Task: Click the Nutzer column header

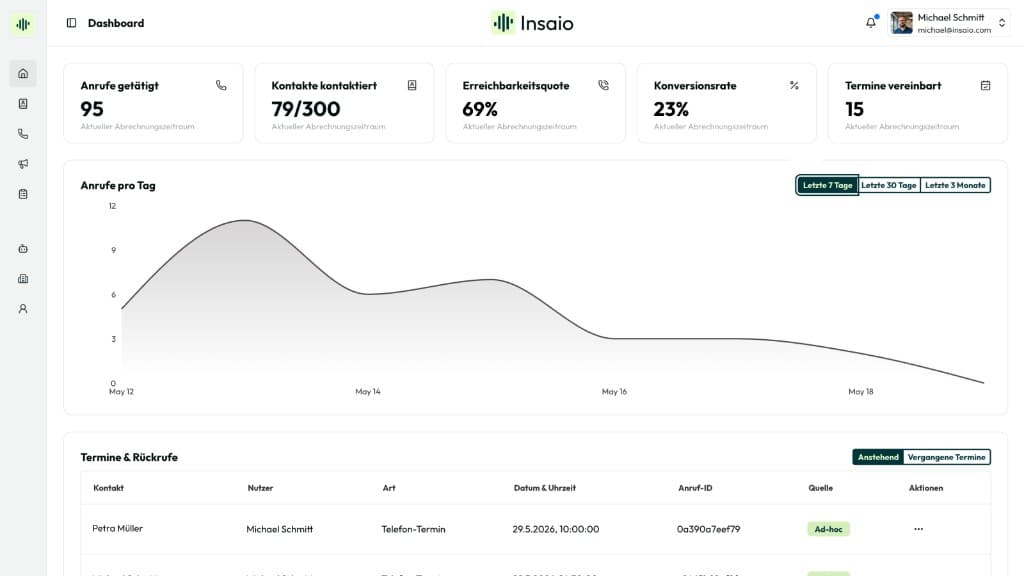Action: pyautogui.click(x=260, y=488)
